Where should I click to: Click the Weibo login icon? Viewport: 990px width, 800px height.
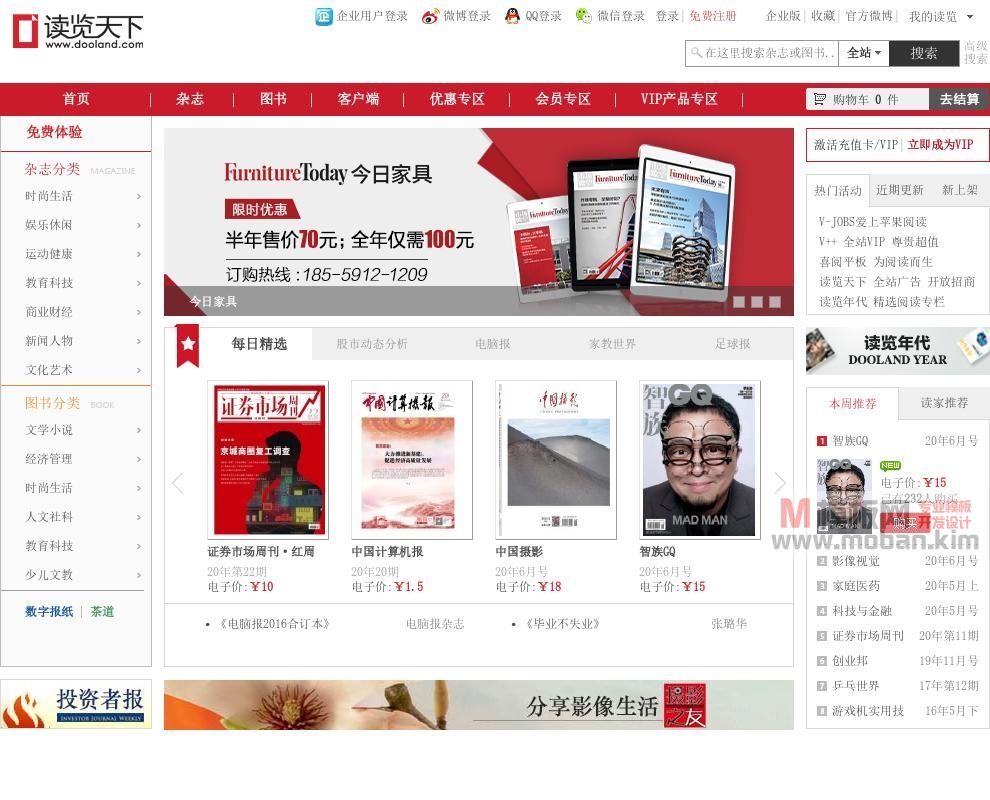point(430,16)
